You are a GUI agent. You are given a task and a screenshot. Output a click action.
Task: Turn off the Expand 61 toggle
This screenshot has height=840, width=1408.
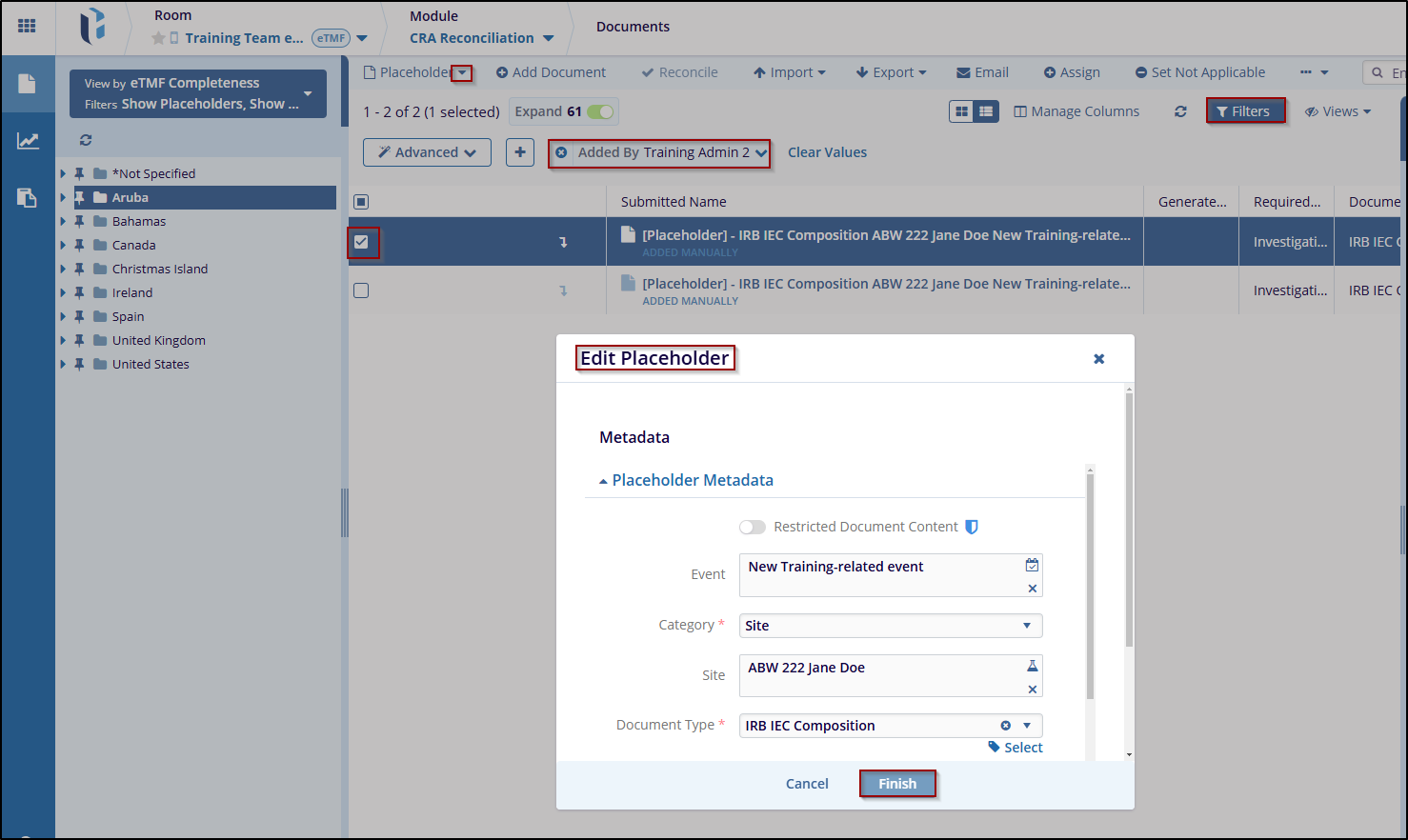click(x=600, y=111)
